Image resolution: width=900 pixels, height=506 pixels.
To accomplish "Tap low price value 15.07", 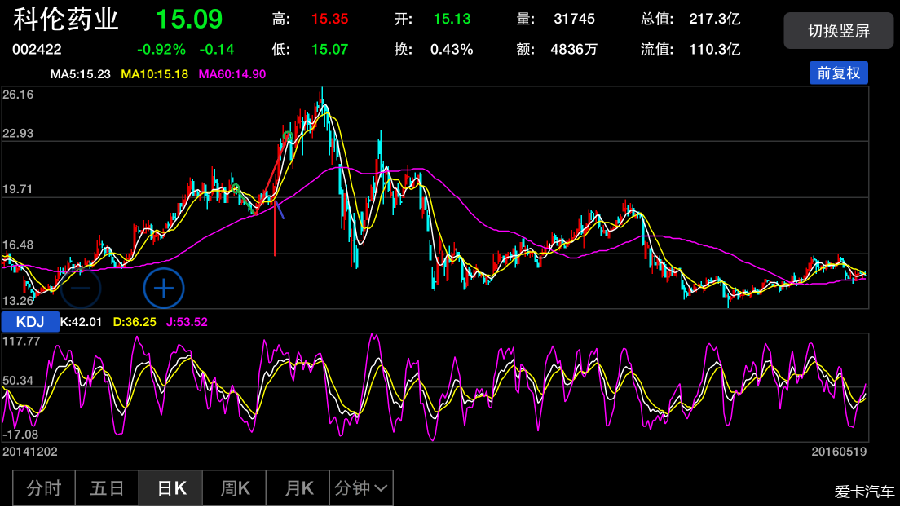I will click(329, 50).
